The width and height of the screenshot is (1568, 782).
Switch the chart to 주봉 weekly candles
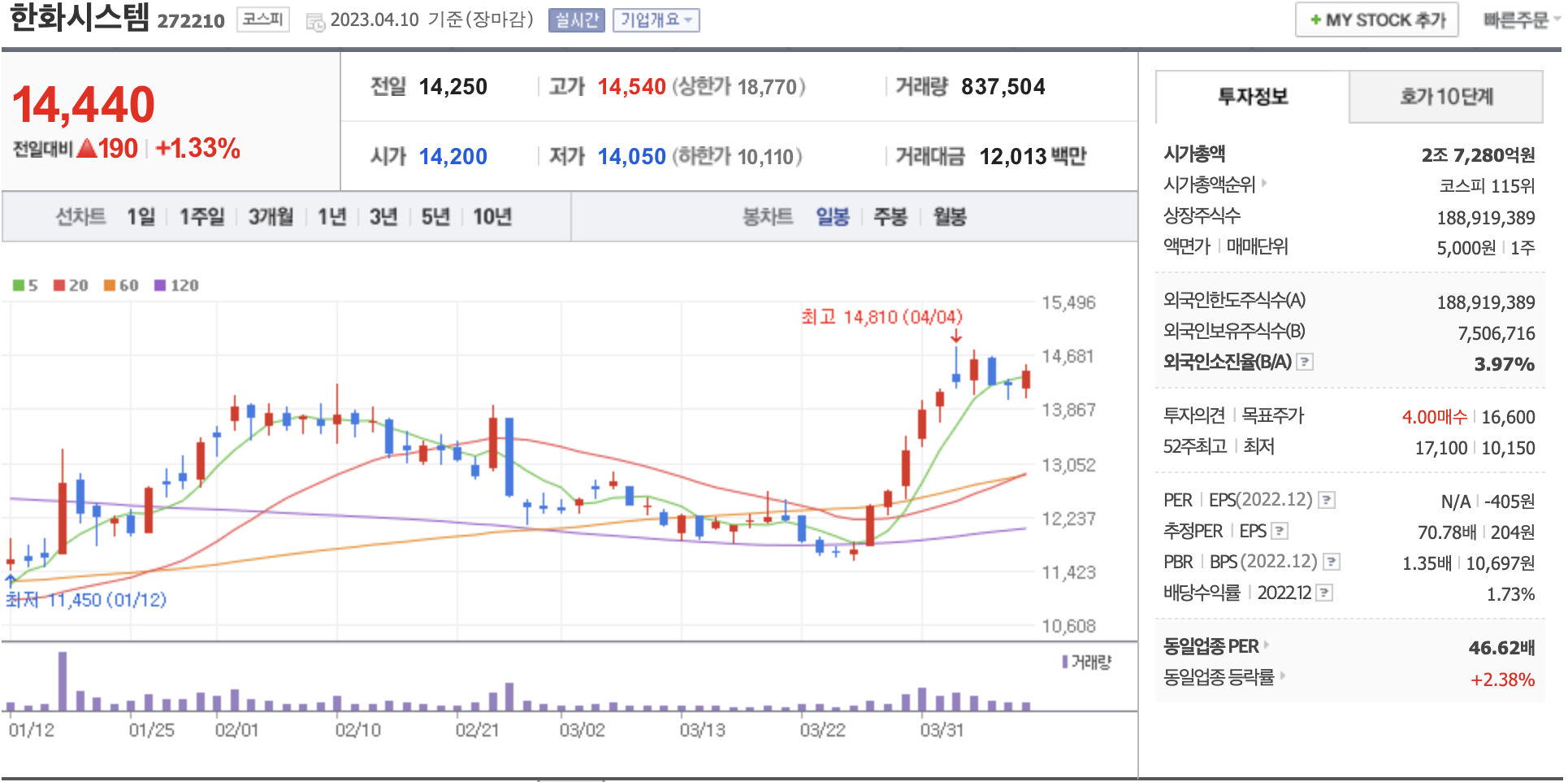(890, 217)
